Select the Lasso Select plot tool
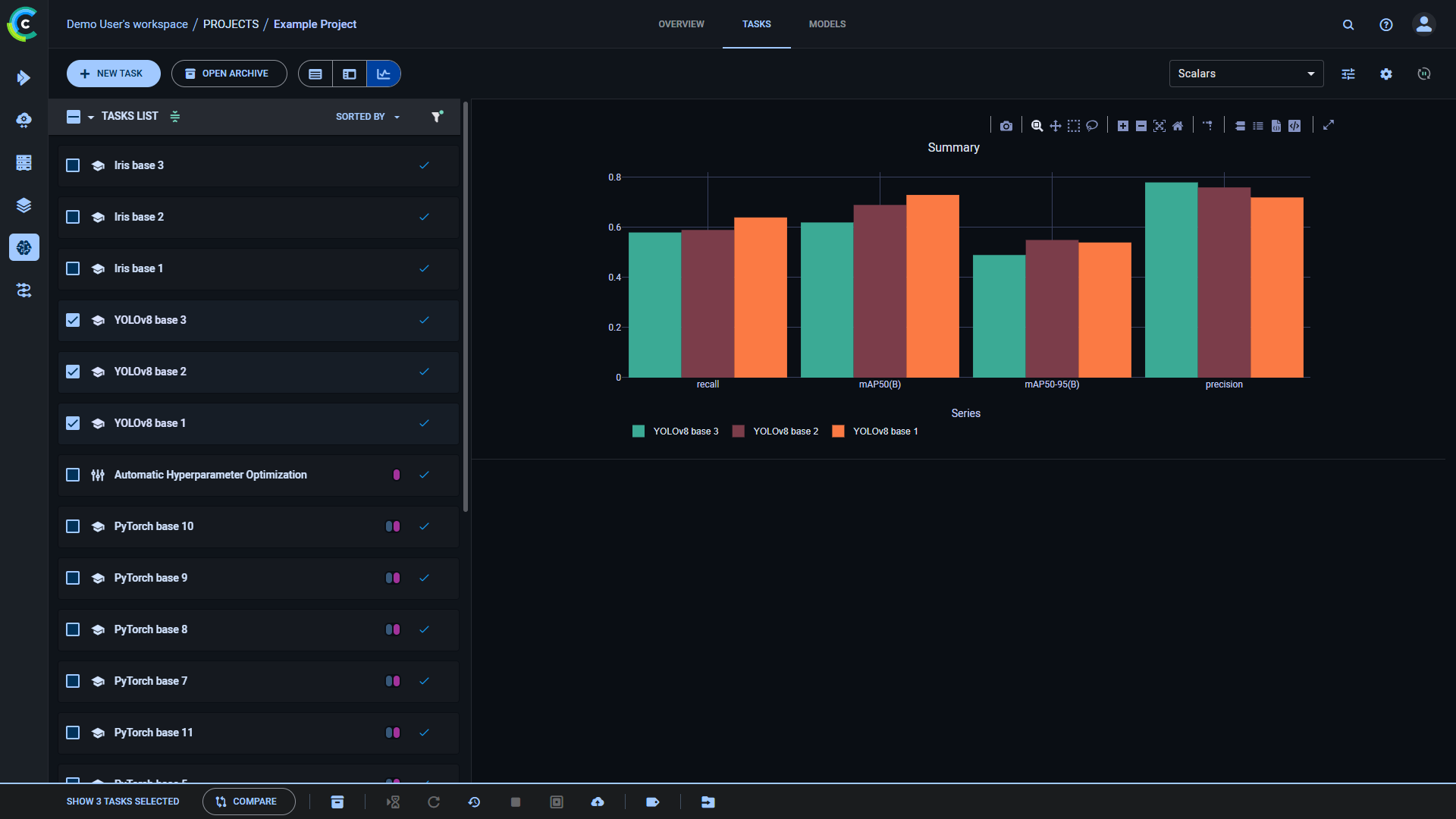The height and width of the screenshot is (819, 1456). [1092, 126]
